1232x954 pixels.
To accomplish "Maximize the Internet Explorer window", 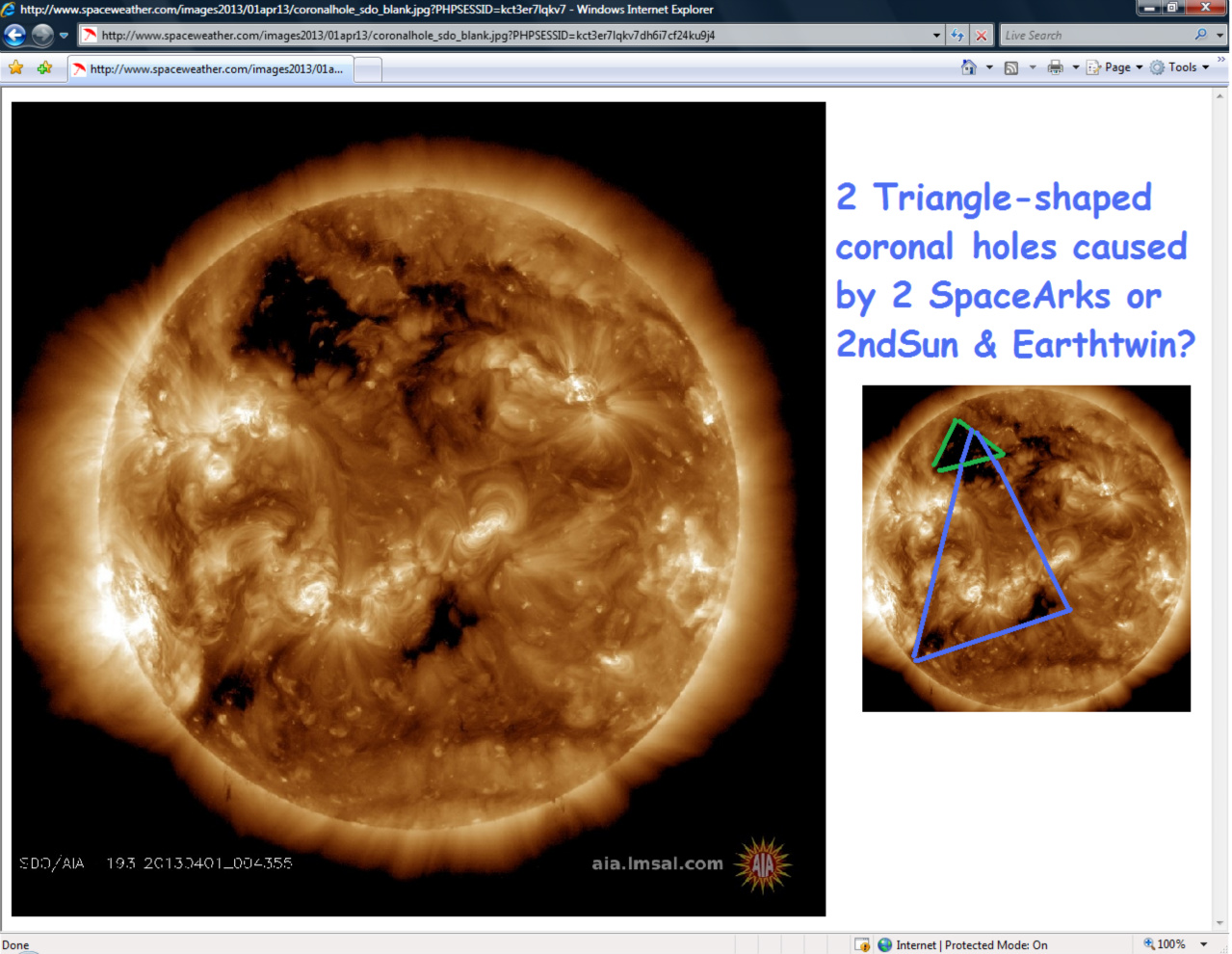I will point(1173,8).
